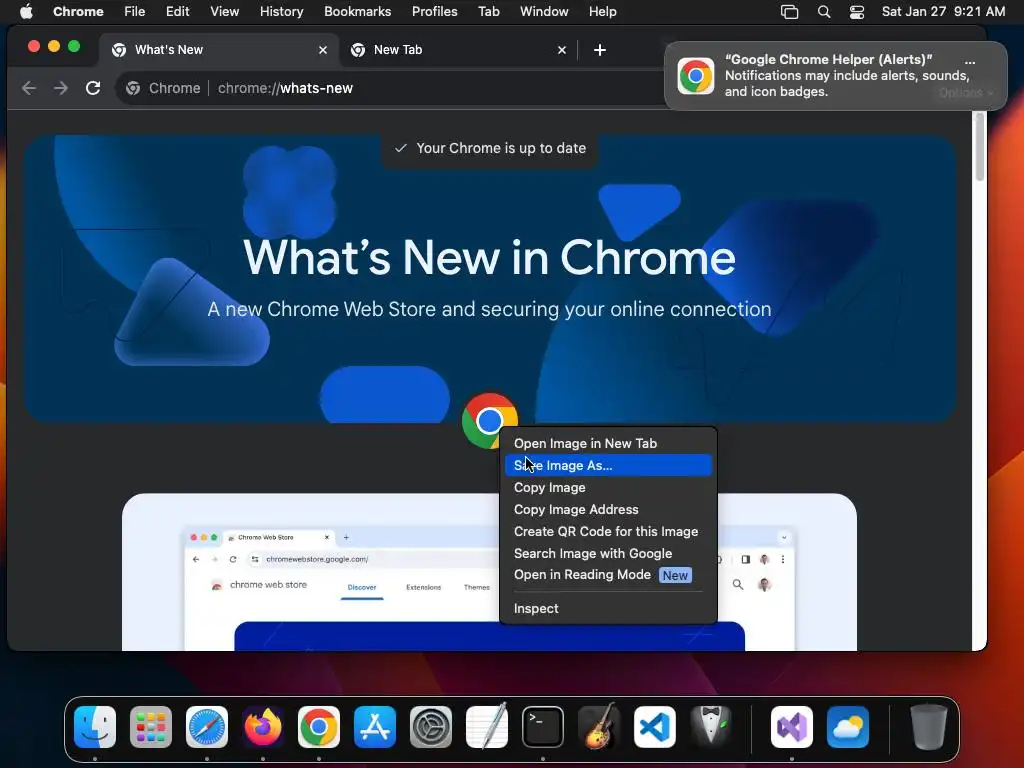The width and height of the screenshot is (1024, 768).
Task: Open the Bookmarks menu
Action: (357, 12)
